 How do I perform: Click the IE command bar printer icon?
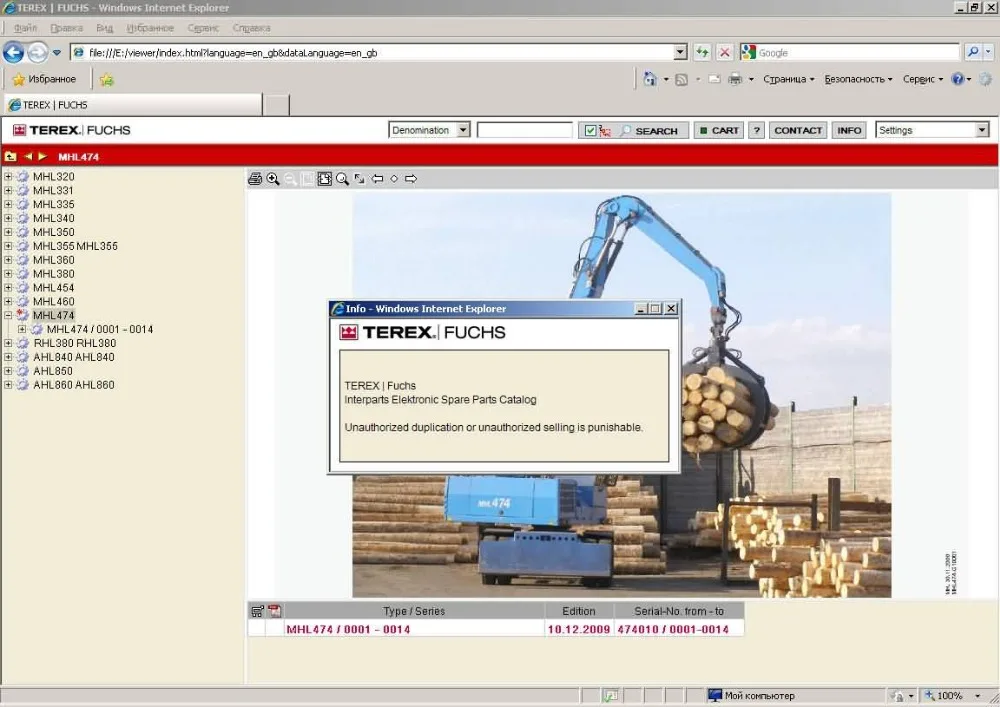735,79
